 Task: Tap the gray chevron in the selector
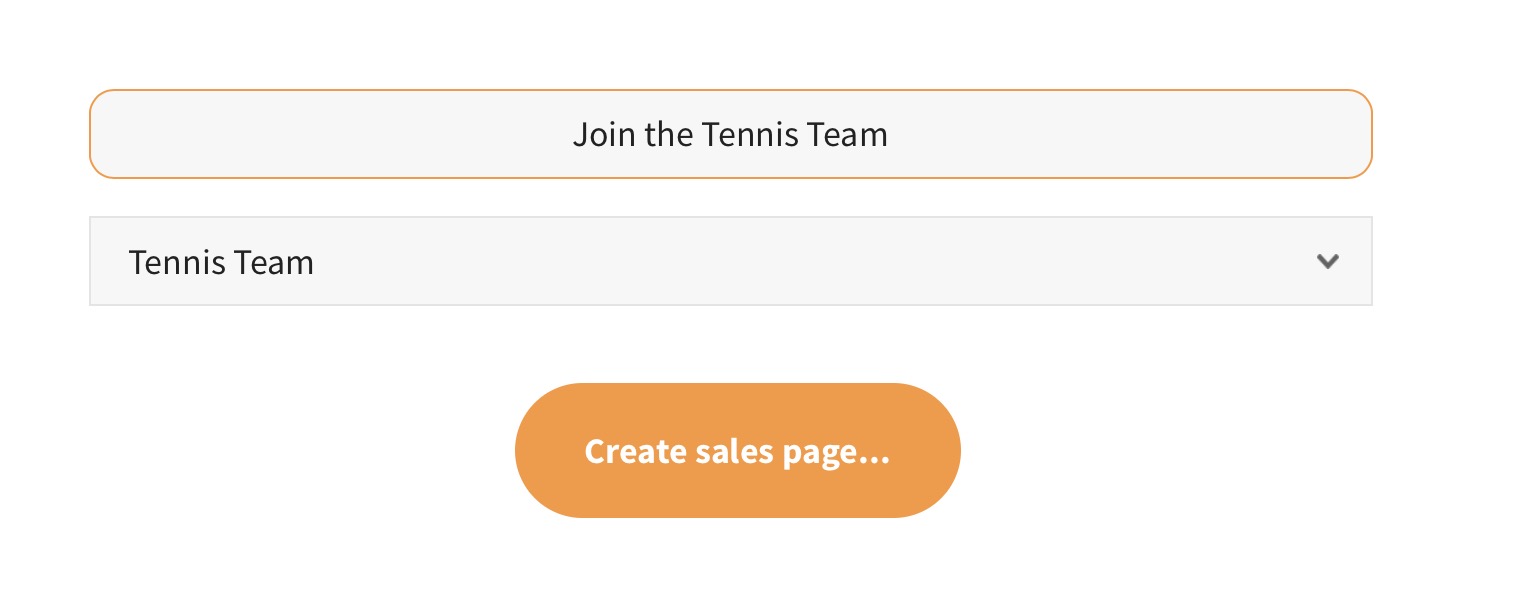[x=1327, y=262]
